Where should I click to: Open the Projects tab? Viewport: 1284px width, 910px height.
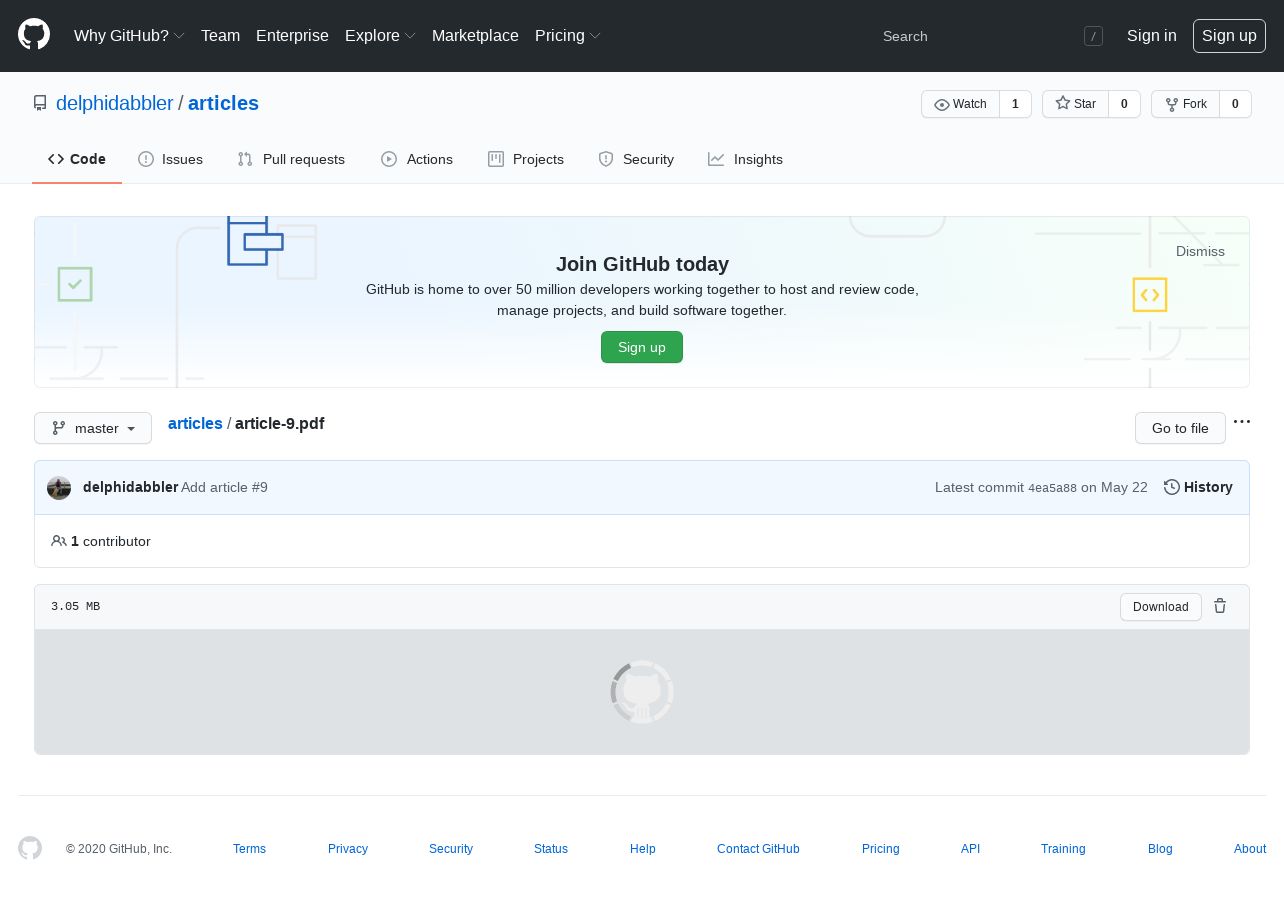526,159
